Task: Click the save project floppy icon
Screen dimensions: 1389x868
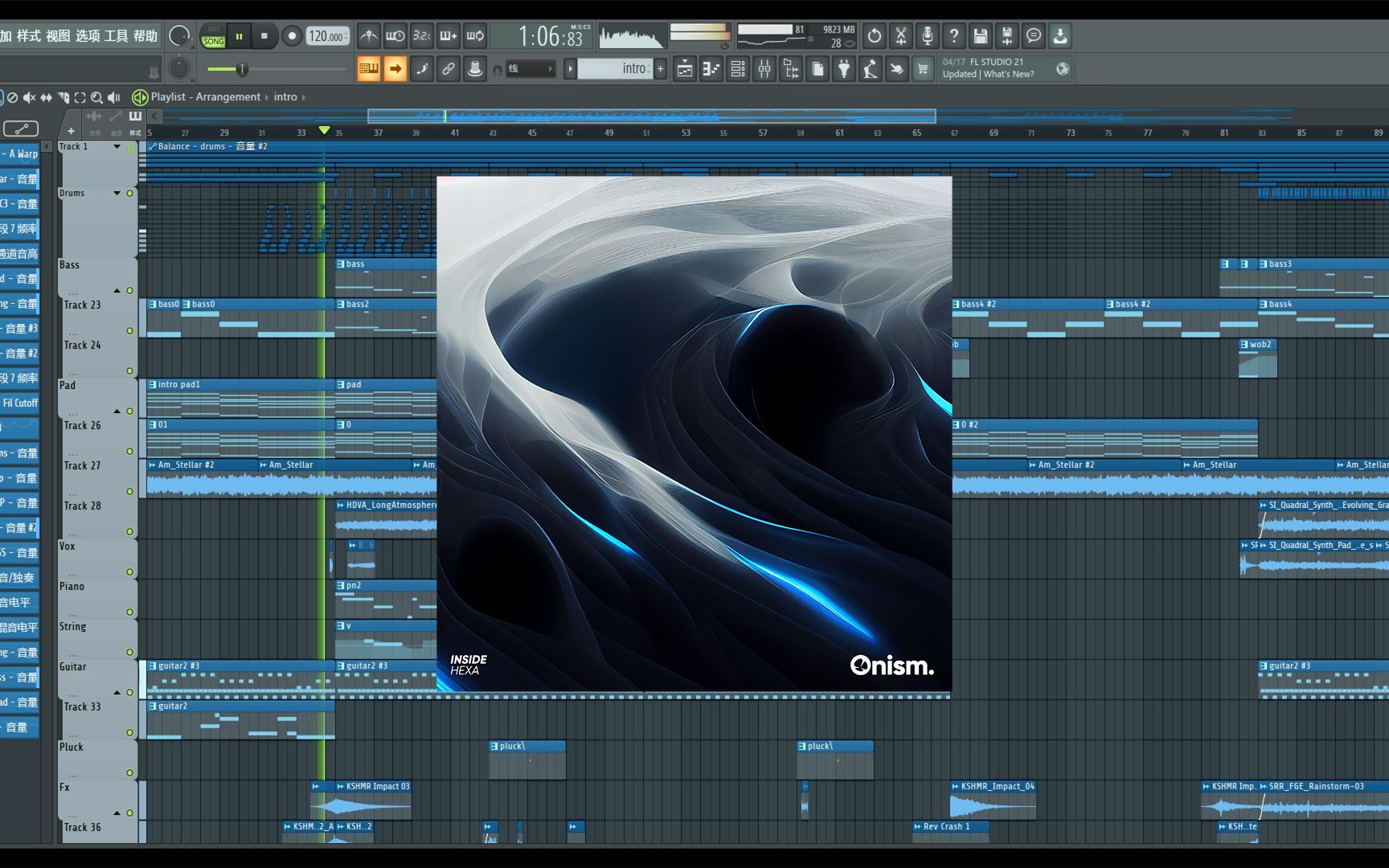Action: click(x=980, y=36)
